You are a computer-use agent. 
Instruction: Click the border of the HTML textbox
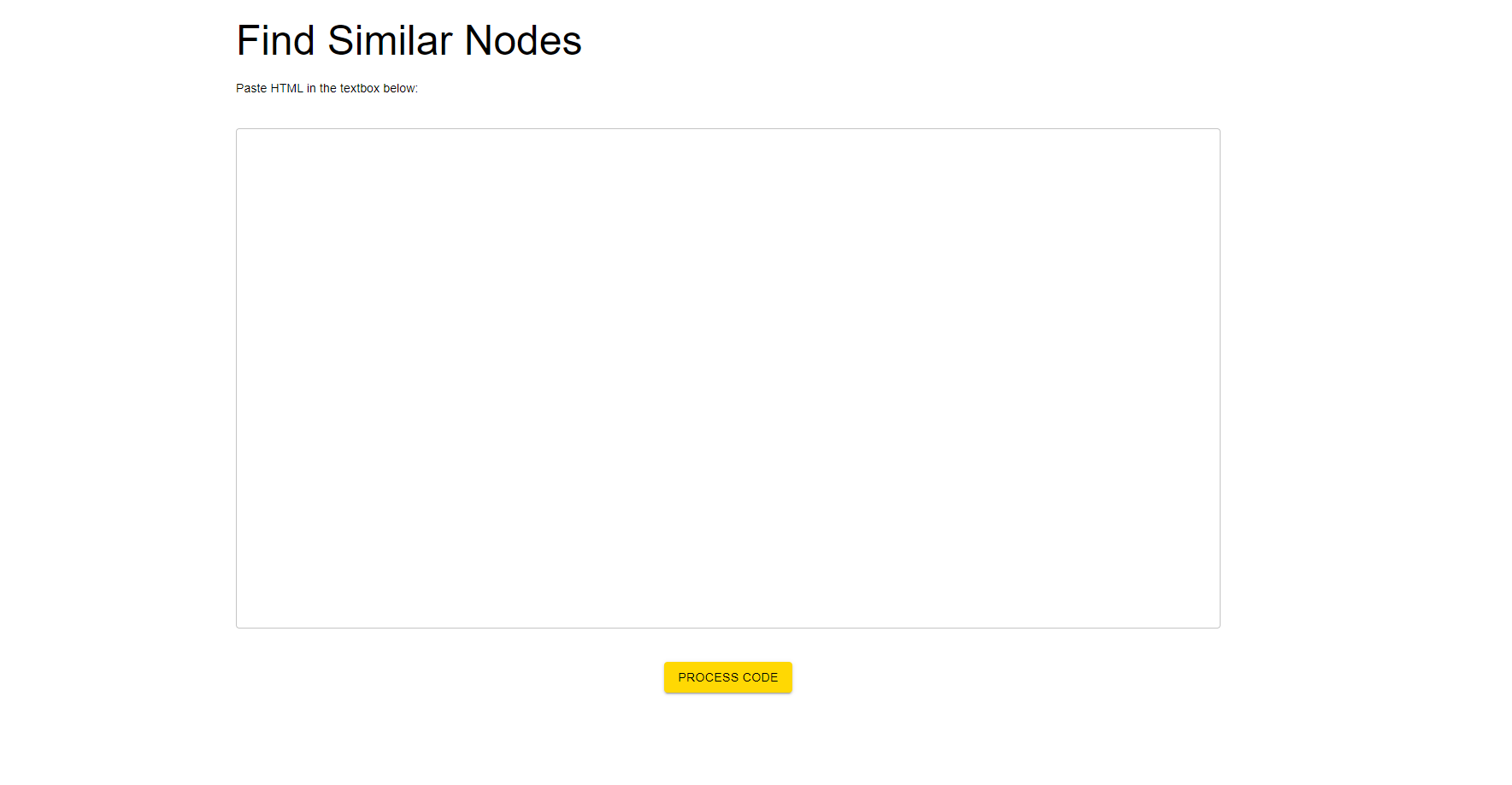tap(236, 376)
